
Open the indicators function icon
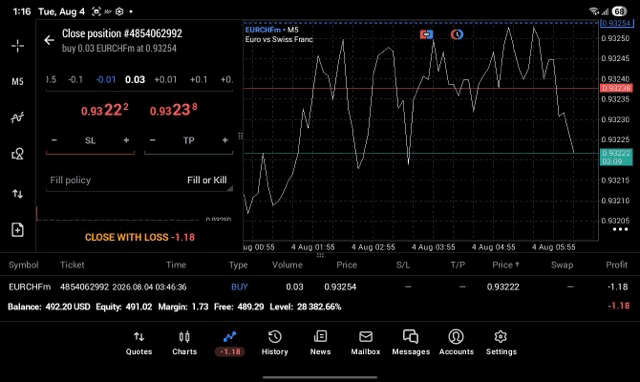click(x=18, y=118)
